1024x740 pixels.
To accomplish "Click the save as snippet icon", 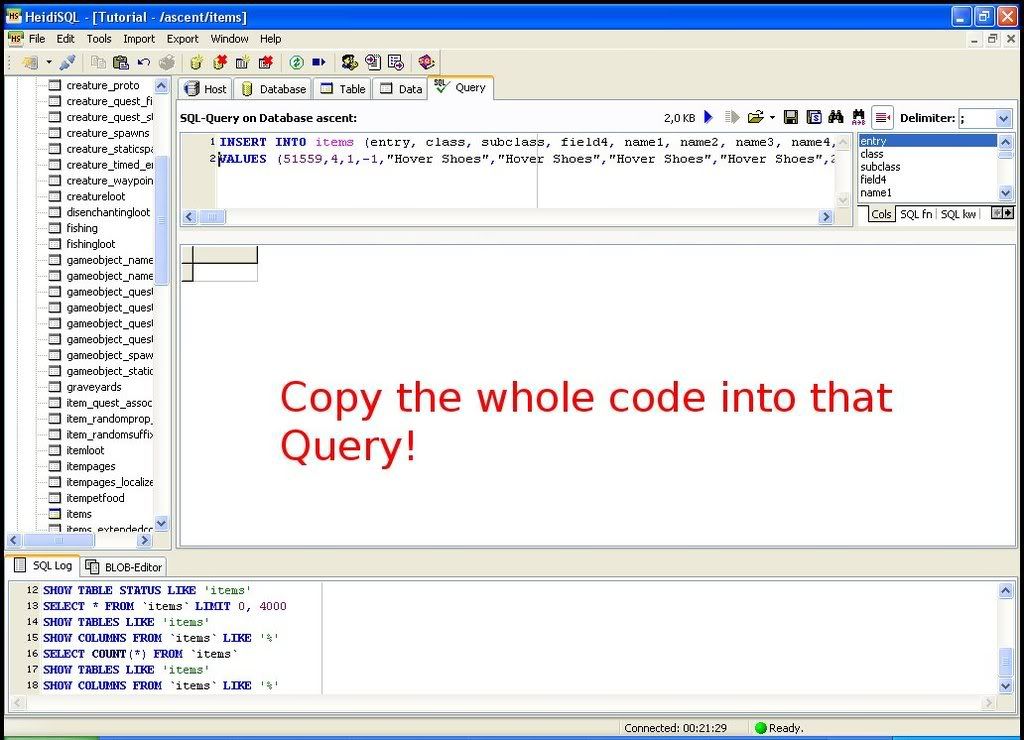I will coord(814,118).
